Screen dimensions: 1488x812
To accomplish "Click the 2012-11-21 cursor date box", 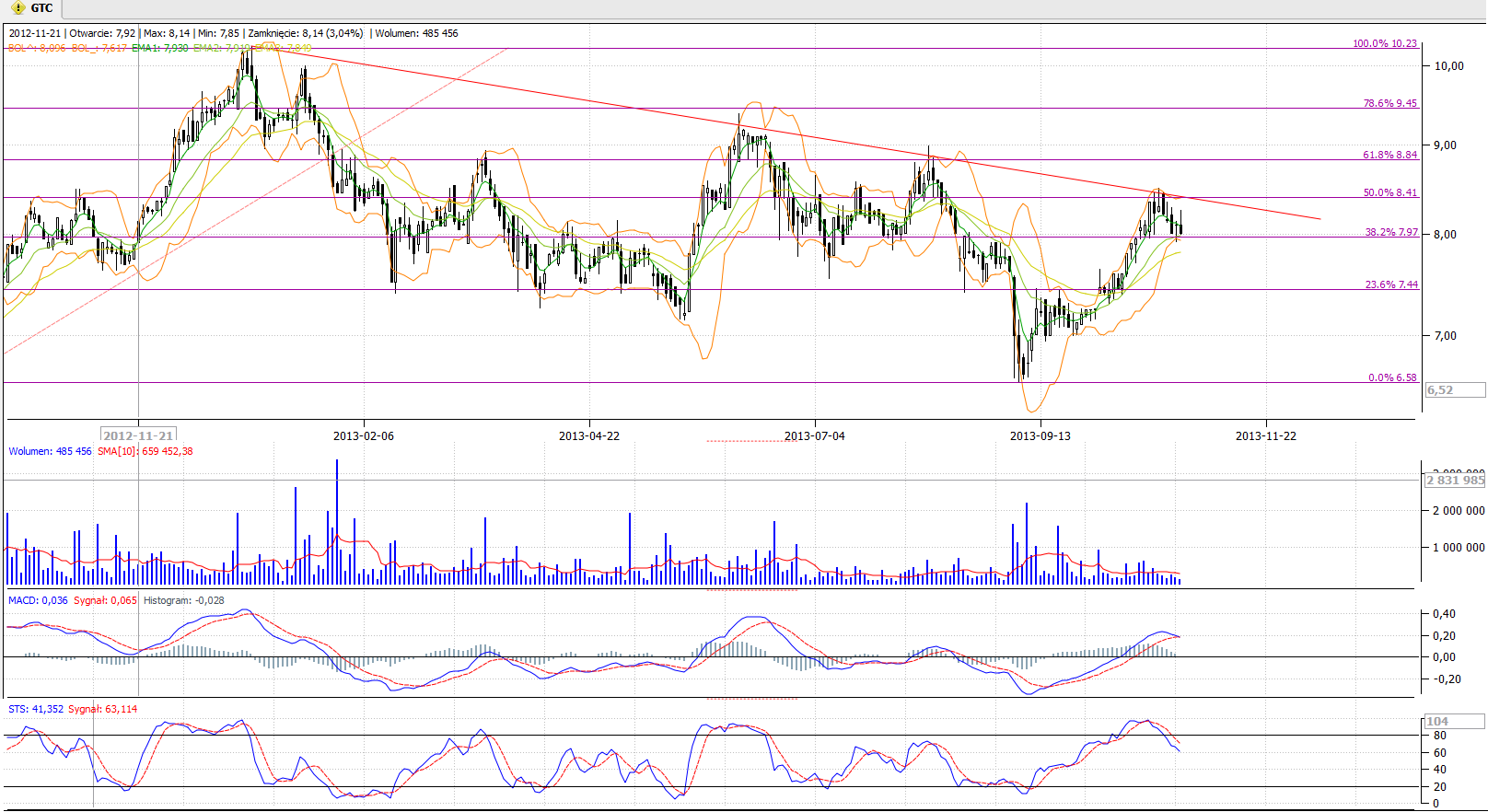I will tap(138, 435).
